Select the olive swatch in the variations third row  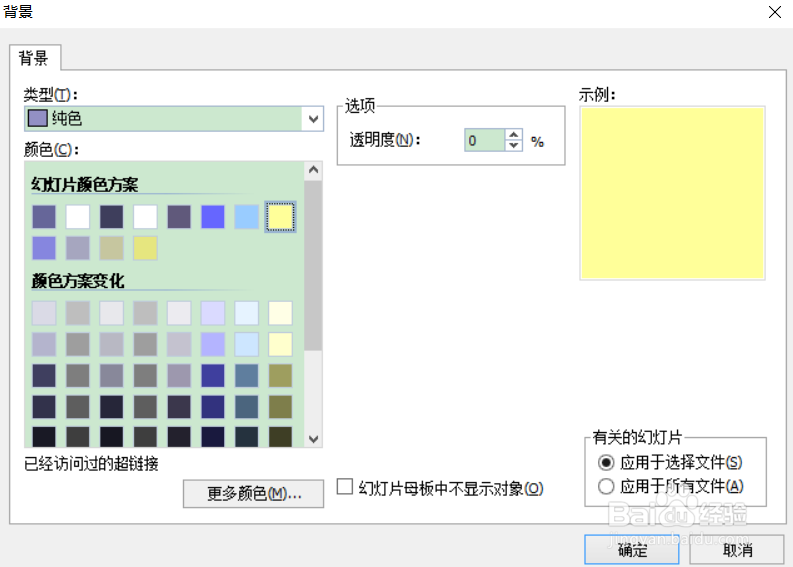point(280,376)
